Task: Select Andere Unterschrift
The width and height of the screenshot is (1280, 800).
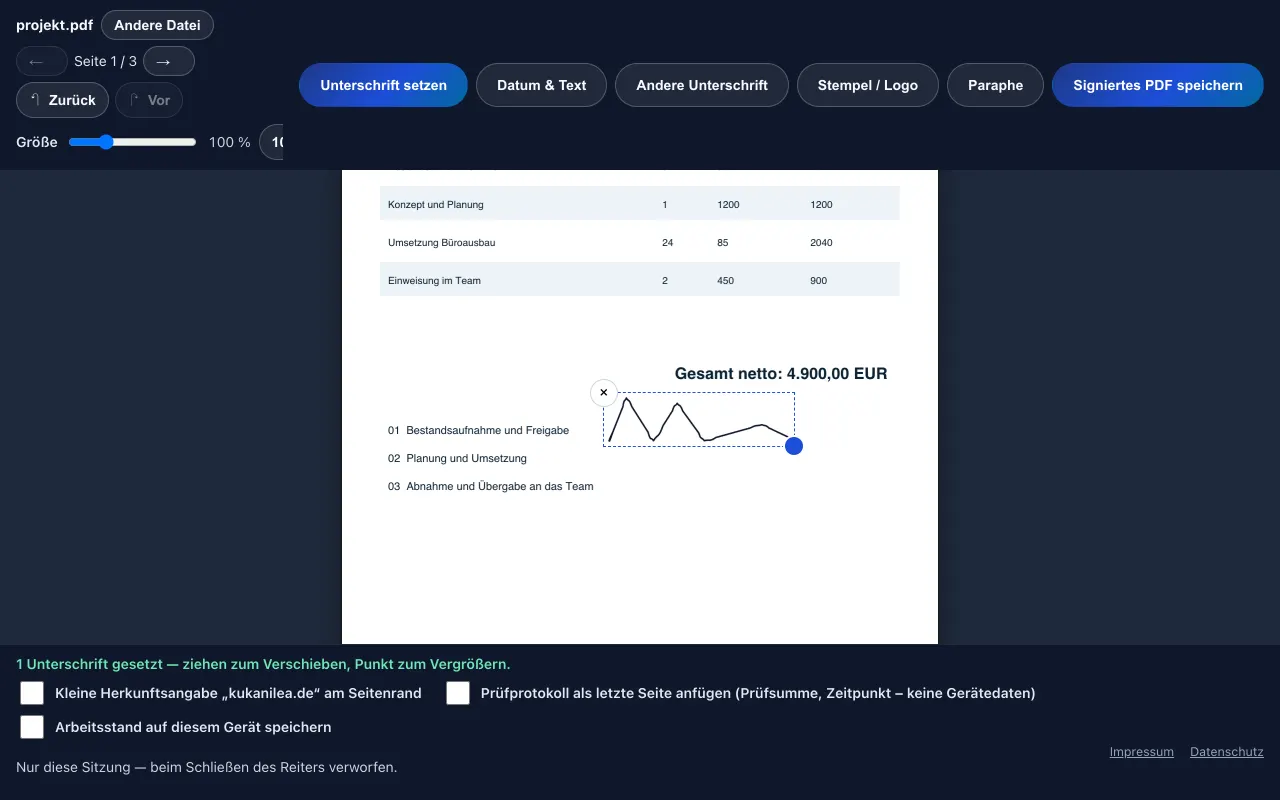Action: pos(702,85)
